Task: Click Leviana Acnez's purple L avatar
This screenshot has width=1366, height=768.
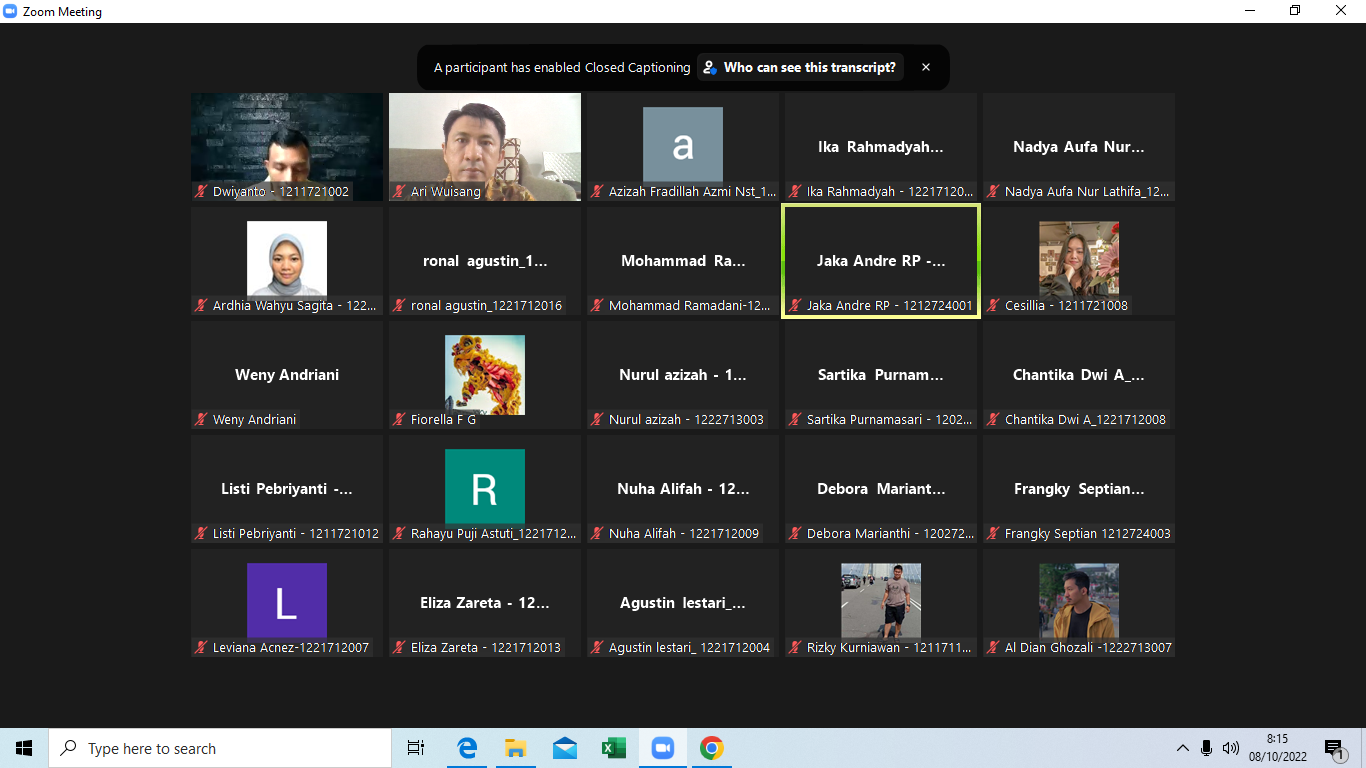Action: (x=287, y=601)
